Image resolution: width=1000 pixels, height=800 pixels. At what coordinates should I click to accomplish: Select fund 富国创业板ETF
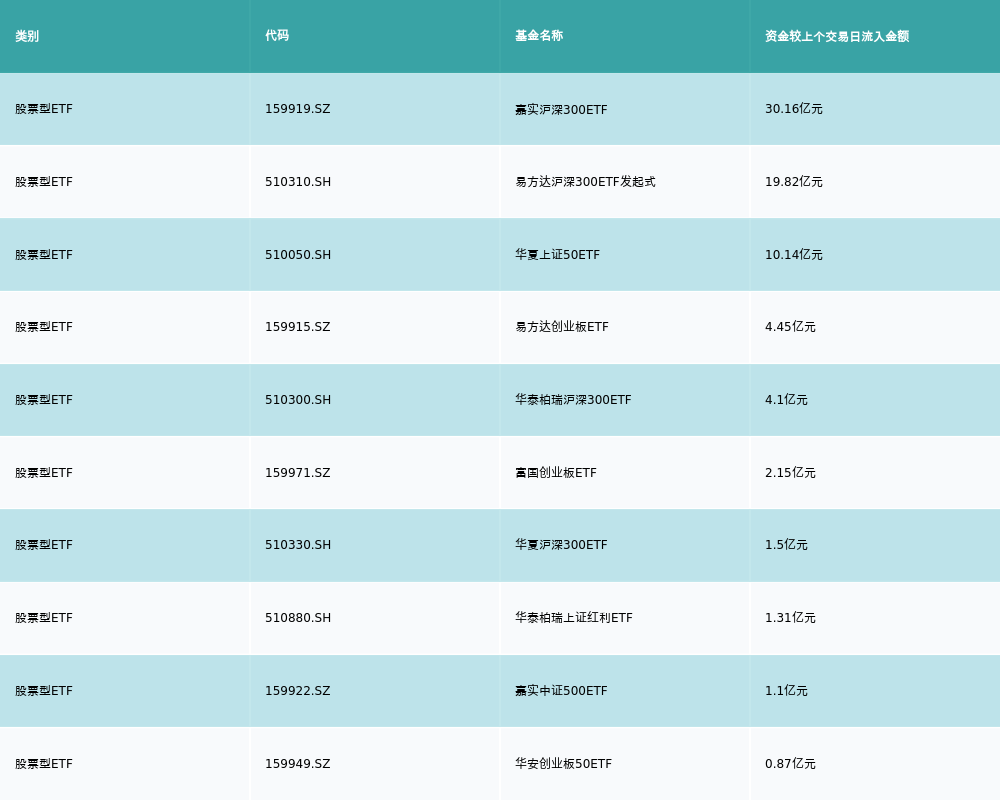556,473
